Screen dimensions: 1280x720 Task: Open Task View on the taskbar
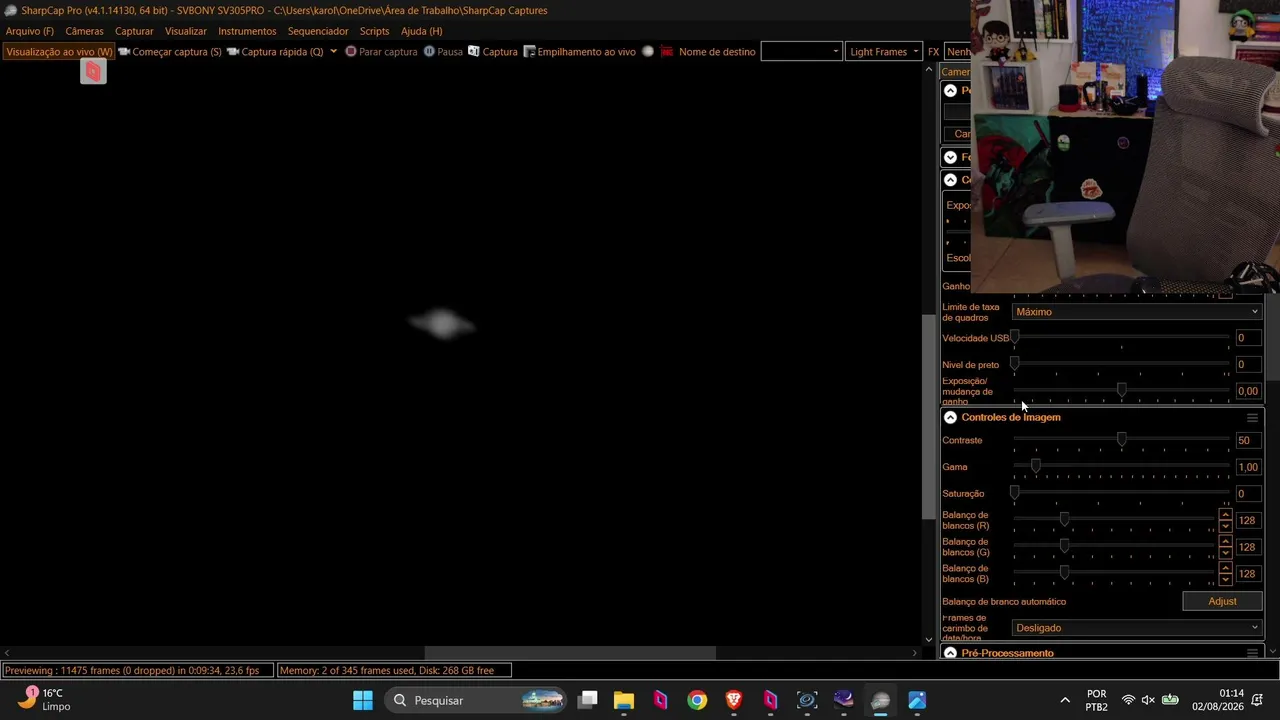click(588, 700)
